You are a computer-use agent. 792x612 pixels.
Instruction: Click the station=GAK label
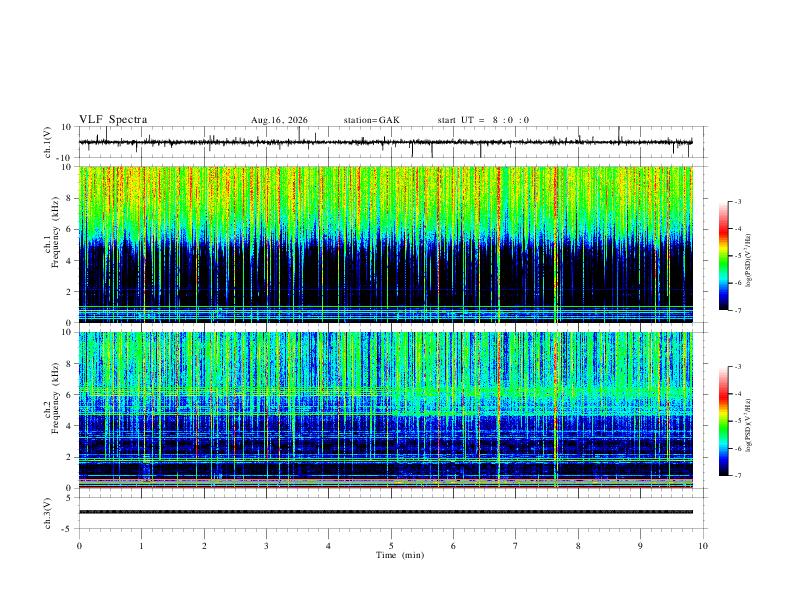[x=371, y=120]
